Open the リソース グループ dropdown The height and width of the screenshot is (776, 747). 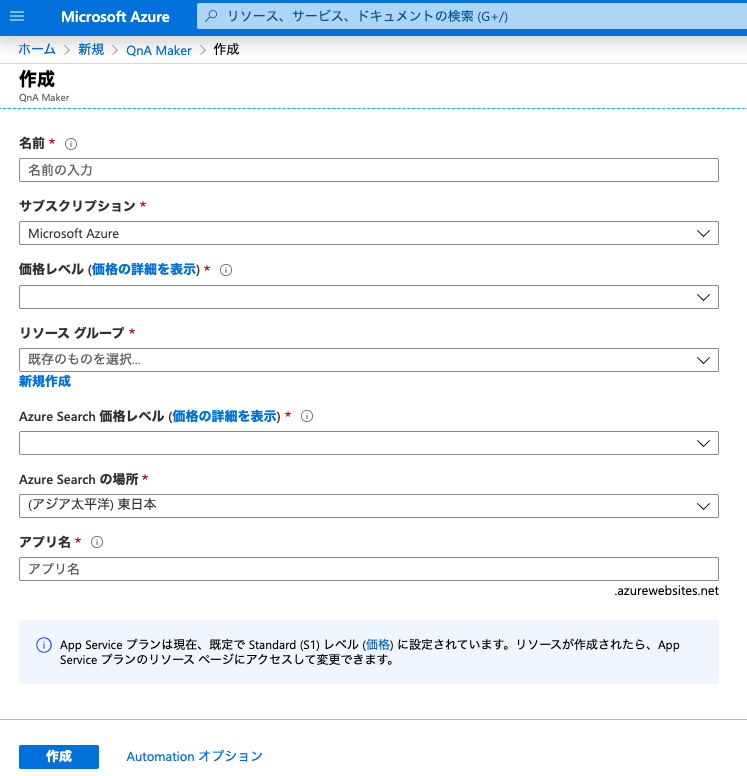click(369, 360)
